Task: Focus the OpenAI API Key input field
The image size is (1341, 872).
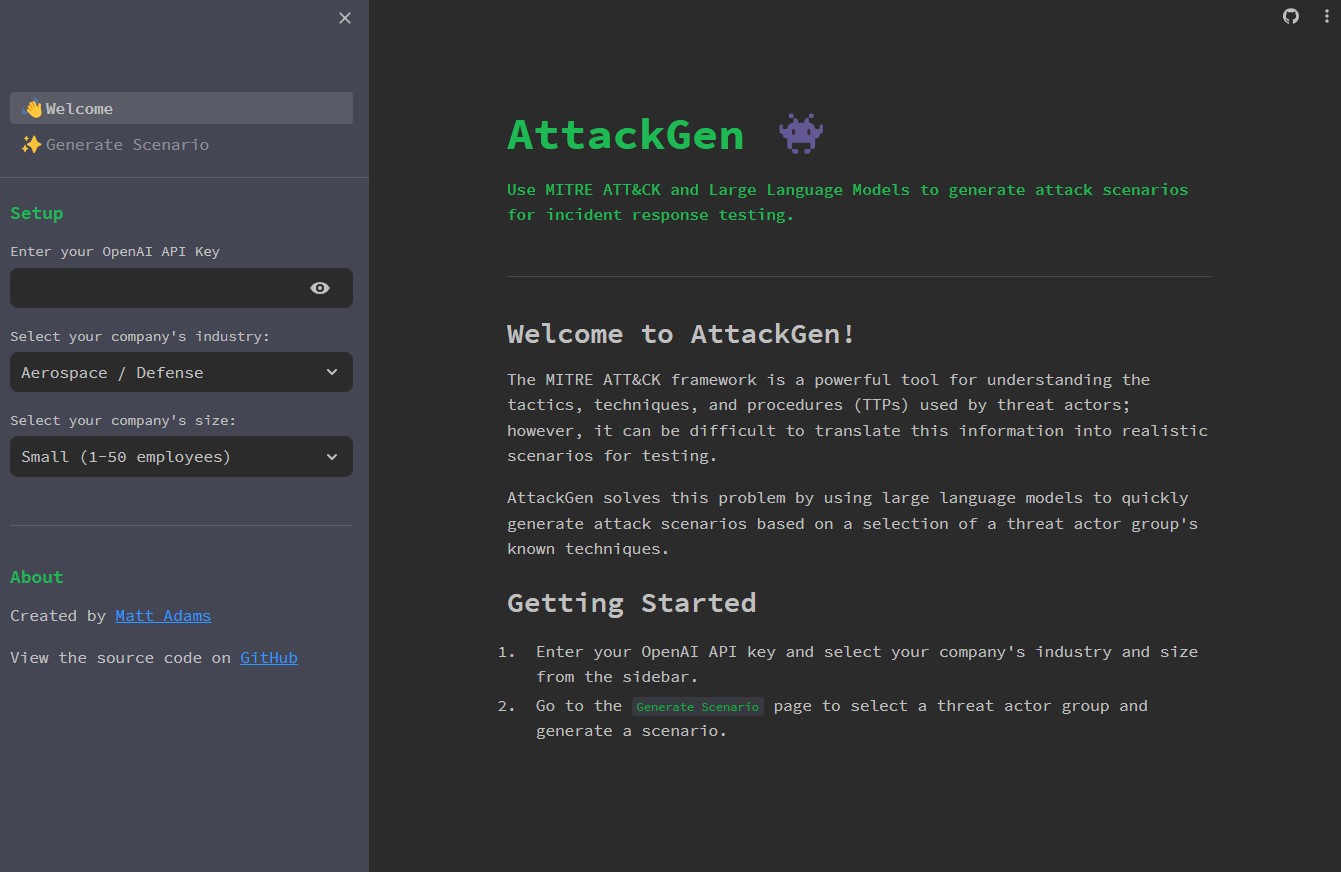Action: pyautogui.click(x=160, y=288)
